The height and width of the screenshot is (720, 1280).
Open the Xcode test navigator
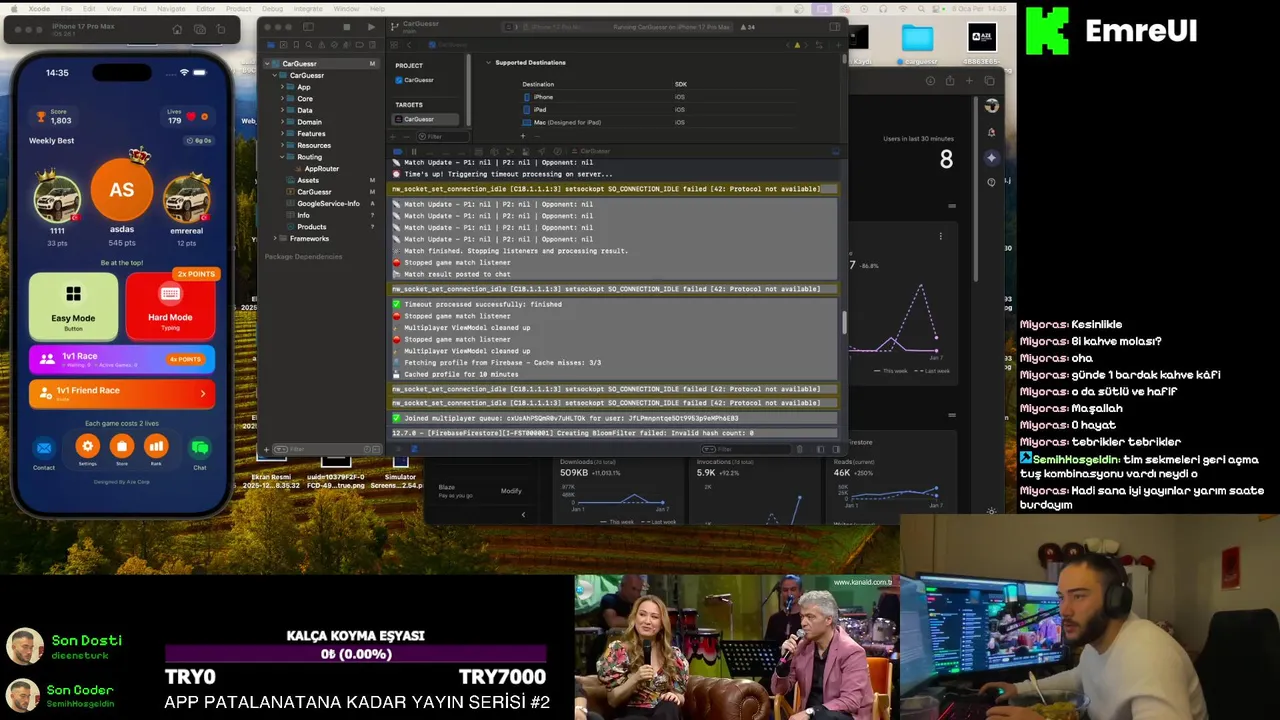click(x=333, y=45)
